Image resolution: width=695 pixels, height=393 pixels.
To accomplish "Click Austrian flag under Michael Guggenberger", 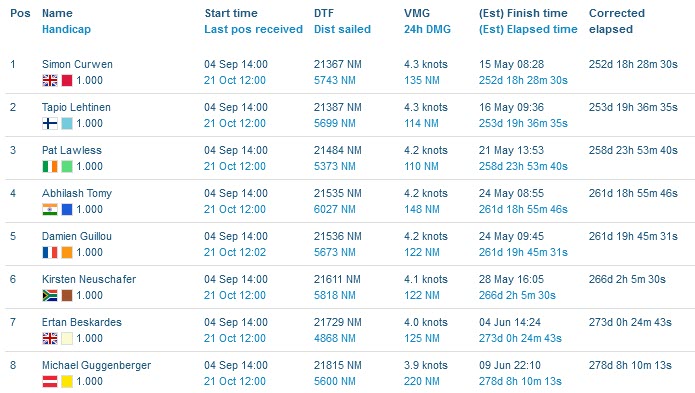I will coord(50,381).
